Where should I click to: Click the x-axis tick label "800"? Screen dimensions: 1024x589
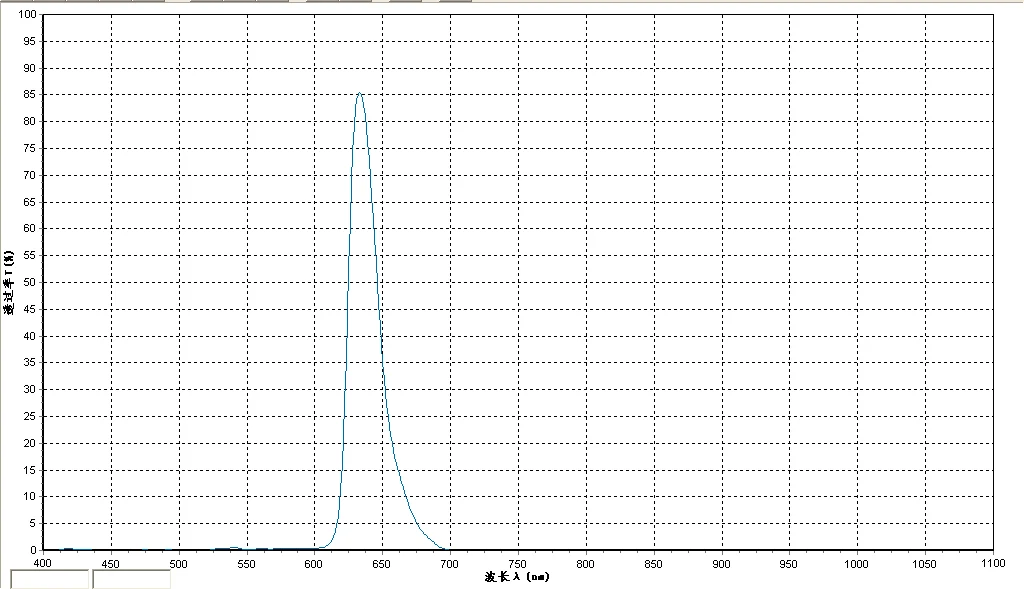(x=585, y=564)
